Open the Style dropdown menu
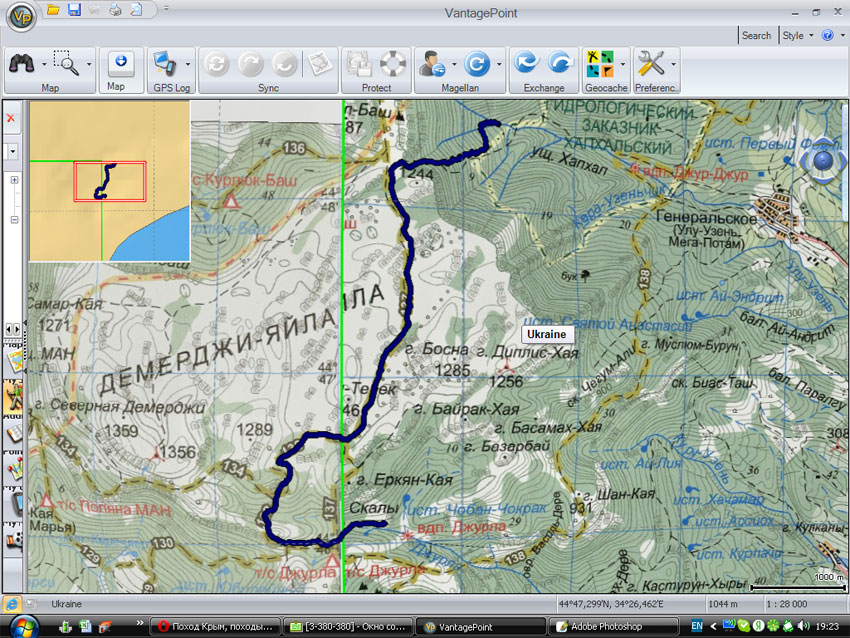The height and width of the screenshot is (638, 850). 797,35
